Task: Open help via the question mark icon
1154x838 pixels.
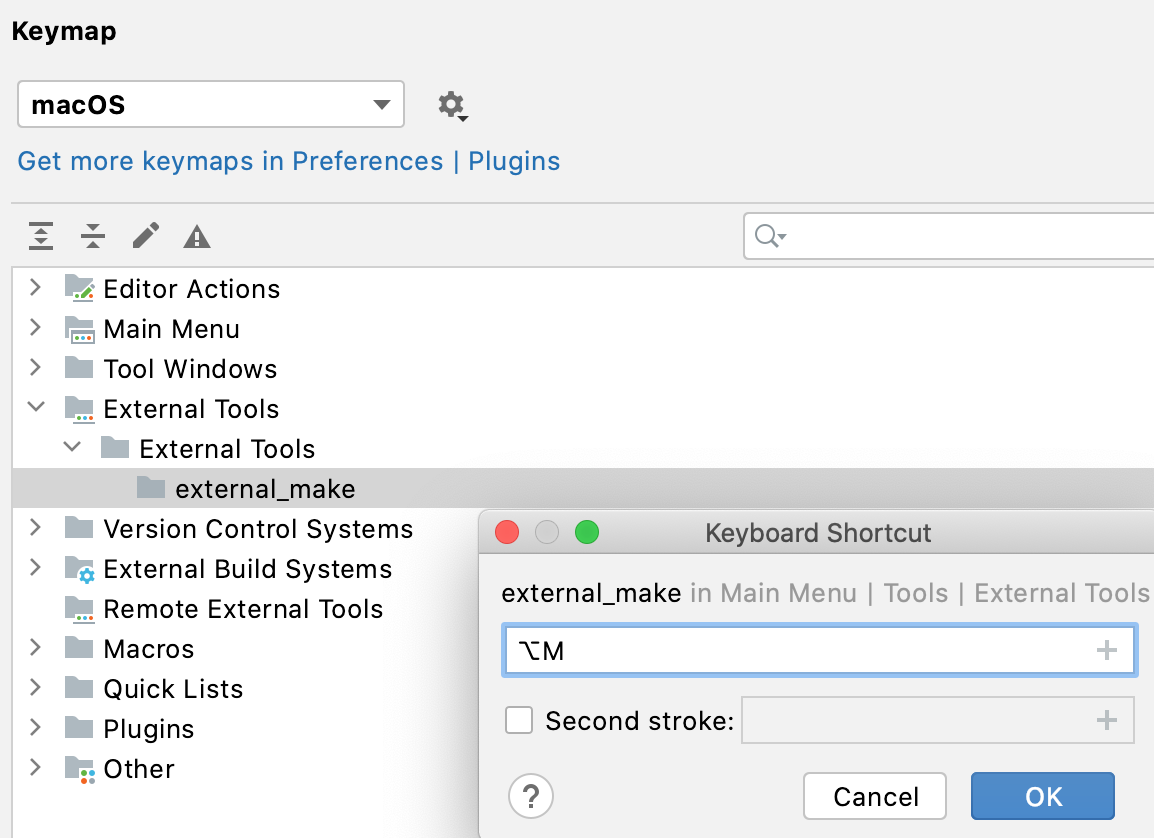Action: click(531, 796)
